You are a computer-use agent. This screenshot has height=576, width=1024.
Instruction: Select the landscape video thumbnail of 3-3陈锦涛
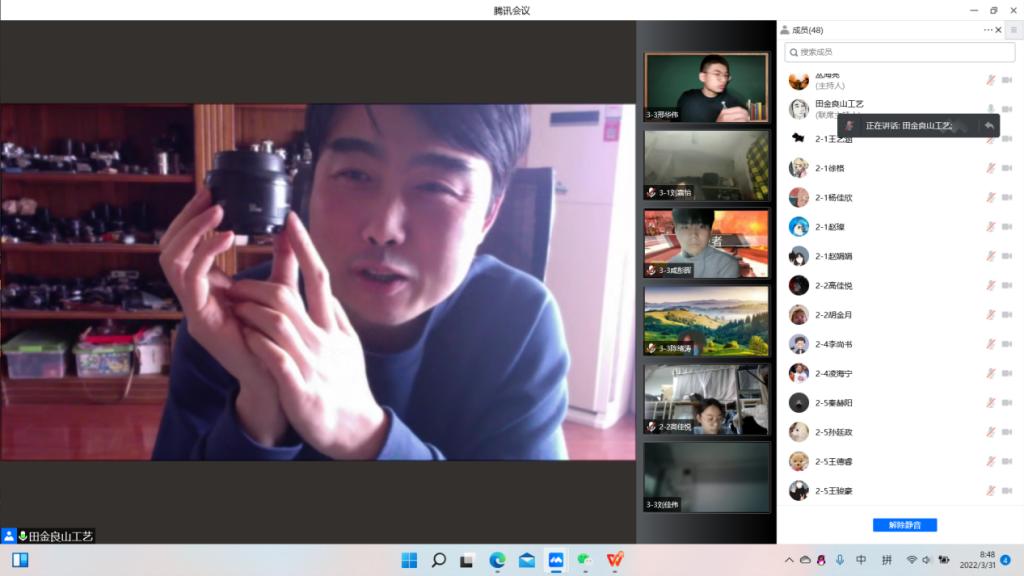click(706, 321)
